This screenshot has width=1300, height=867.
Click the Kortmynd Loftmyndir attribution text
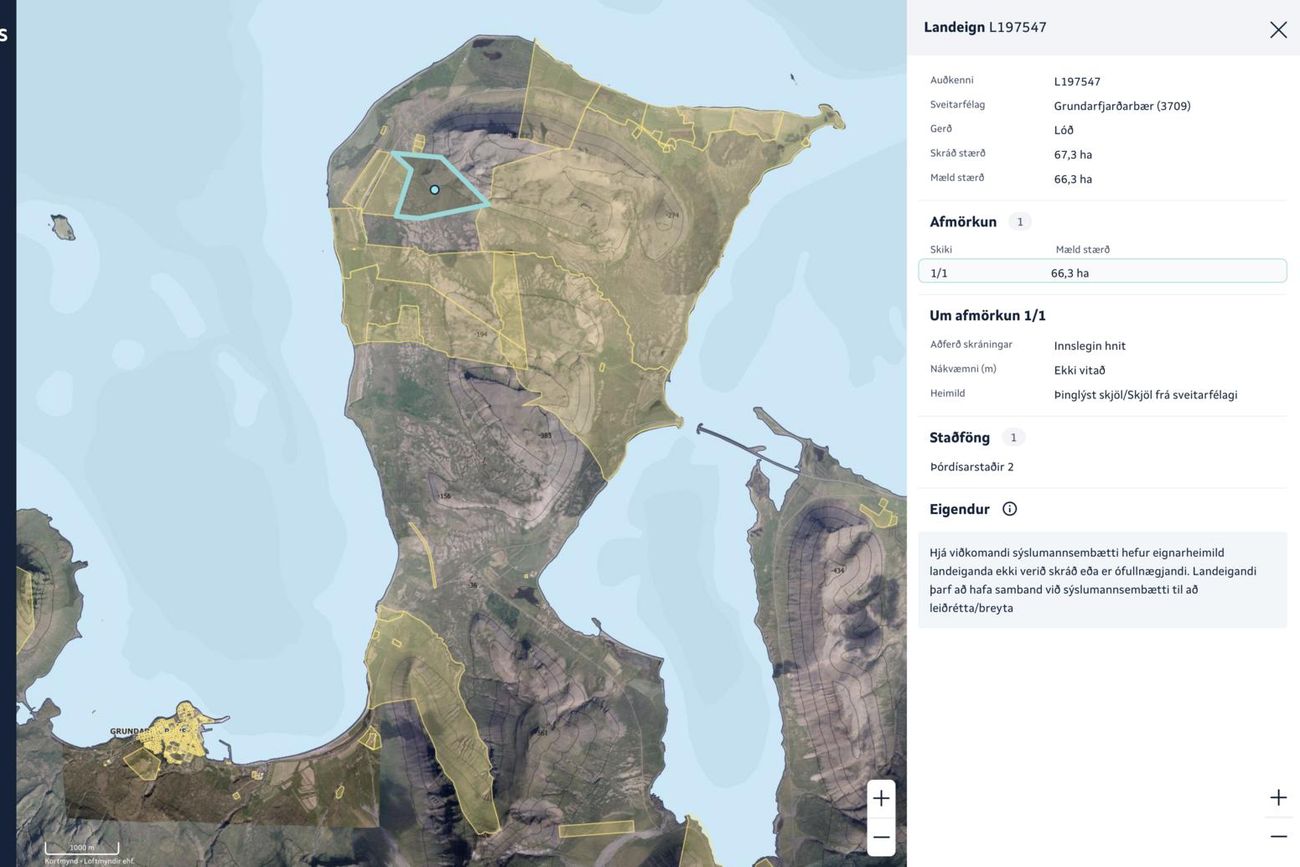pos(89,860)
